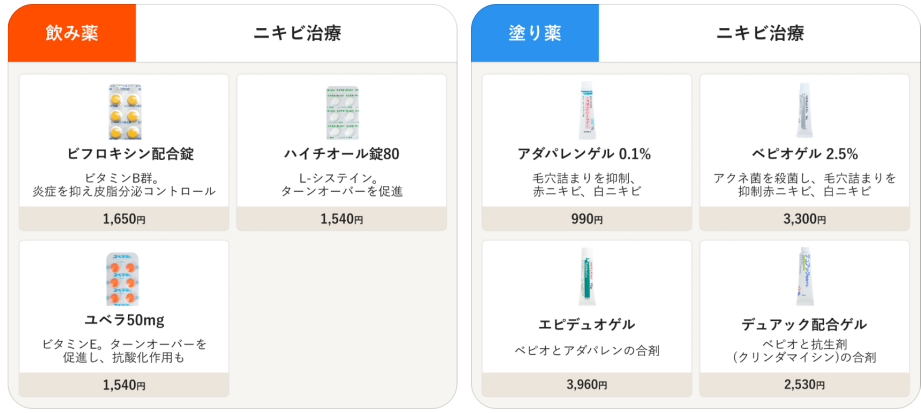This screenshot has height=413, width=921.
Task: Click the ニキビ治療 heading above oral medicines
Action: (297, 33)
